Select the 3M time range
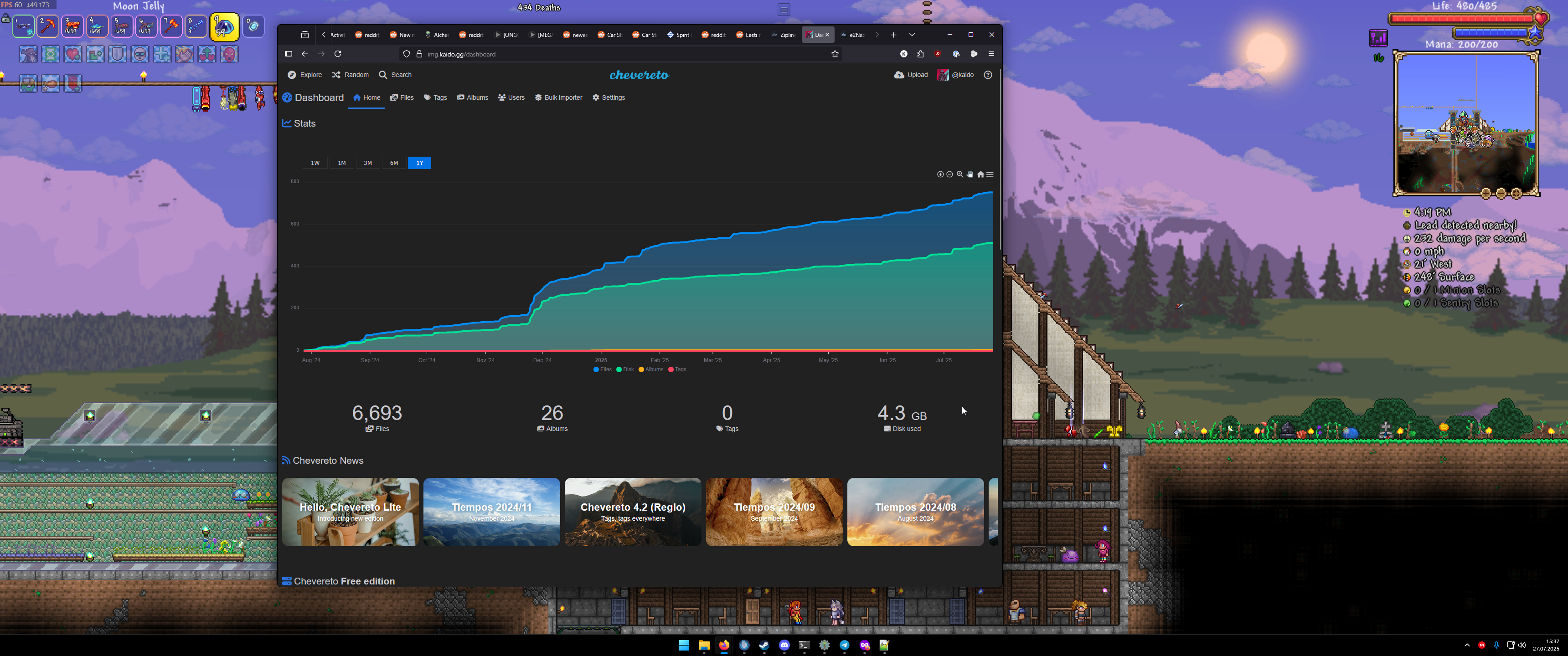 click(x=368, y=163)
